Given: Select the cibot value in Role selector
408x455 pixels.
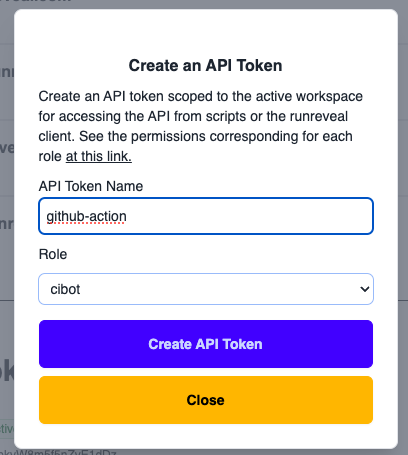Looking at the screenshot, I should [65, 289].
